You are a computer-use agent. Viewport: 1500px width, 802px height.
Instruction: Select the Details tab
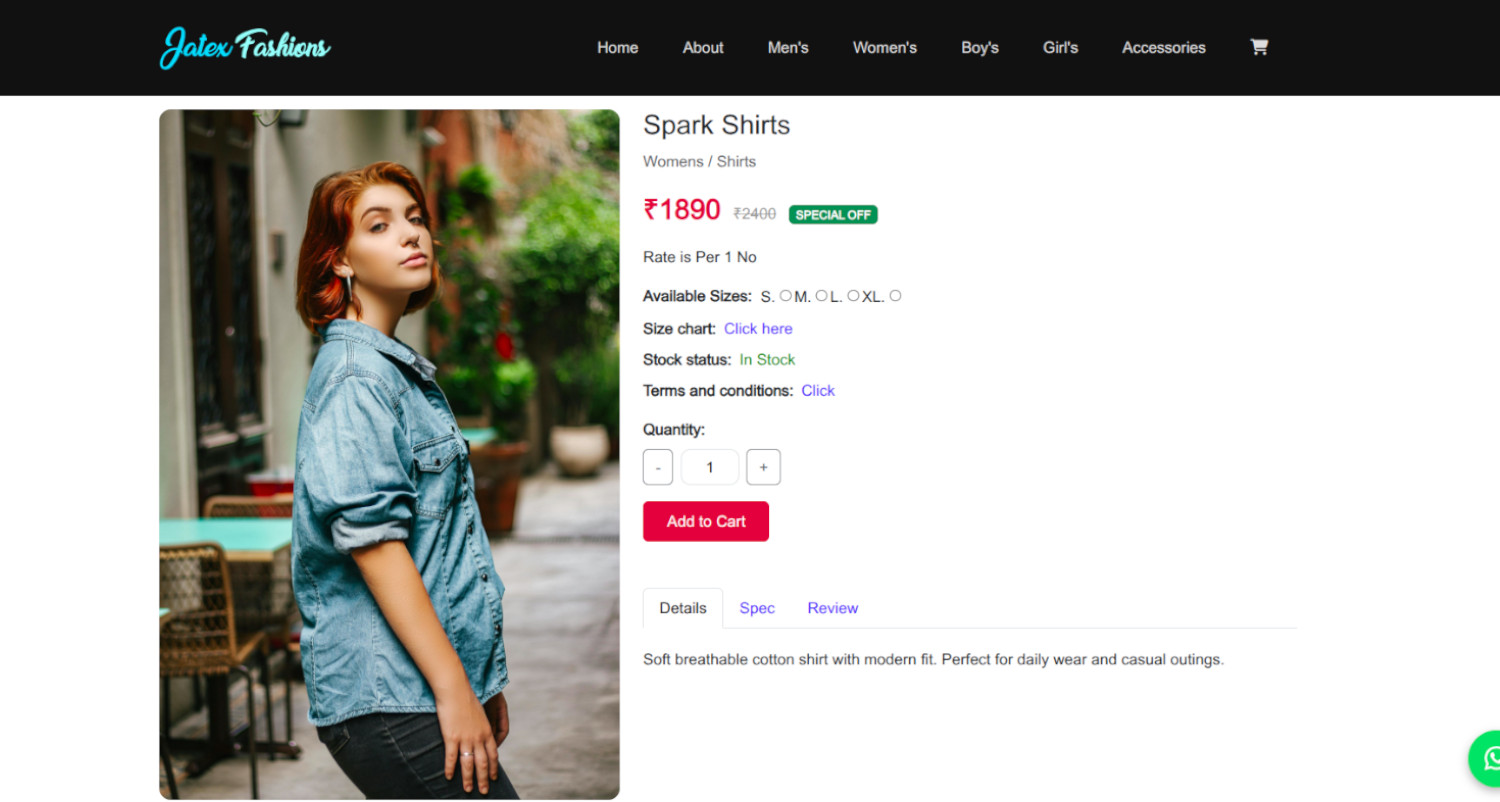pos(683,608)
